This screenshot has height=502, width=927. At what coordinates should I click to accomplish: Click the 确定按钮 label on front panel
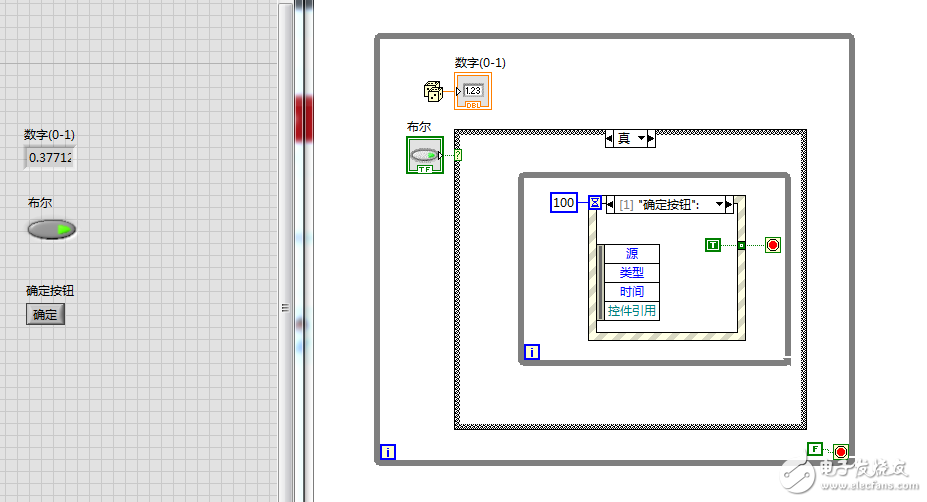[x=50, y=291]
